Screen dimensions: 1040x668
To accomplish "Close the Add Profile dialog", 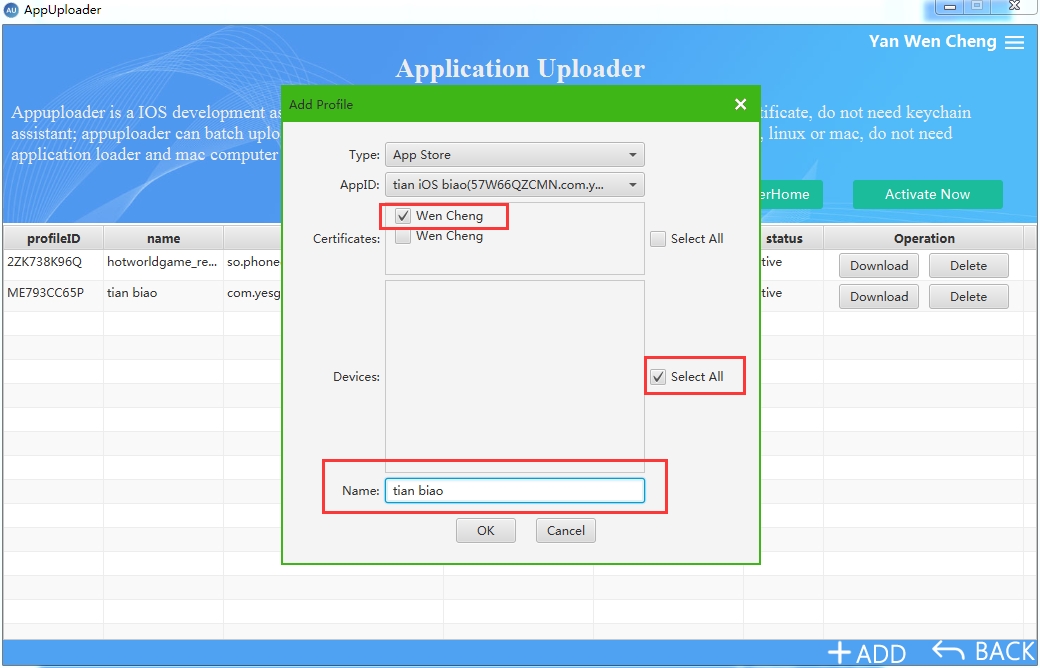I will [x=741, y=104].
